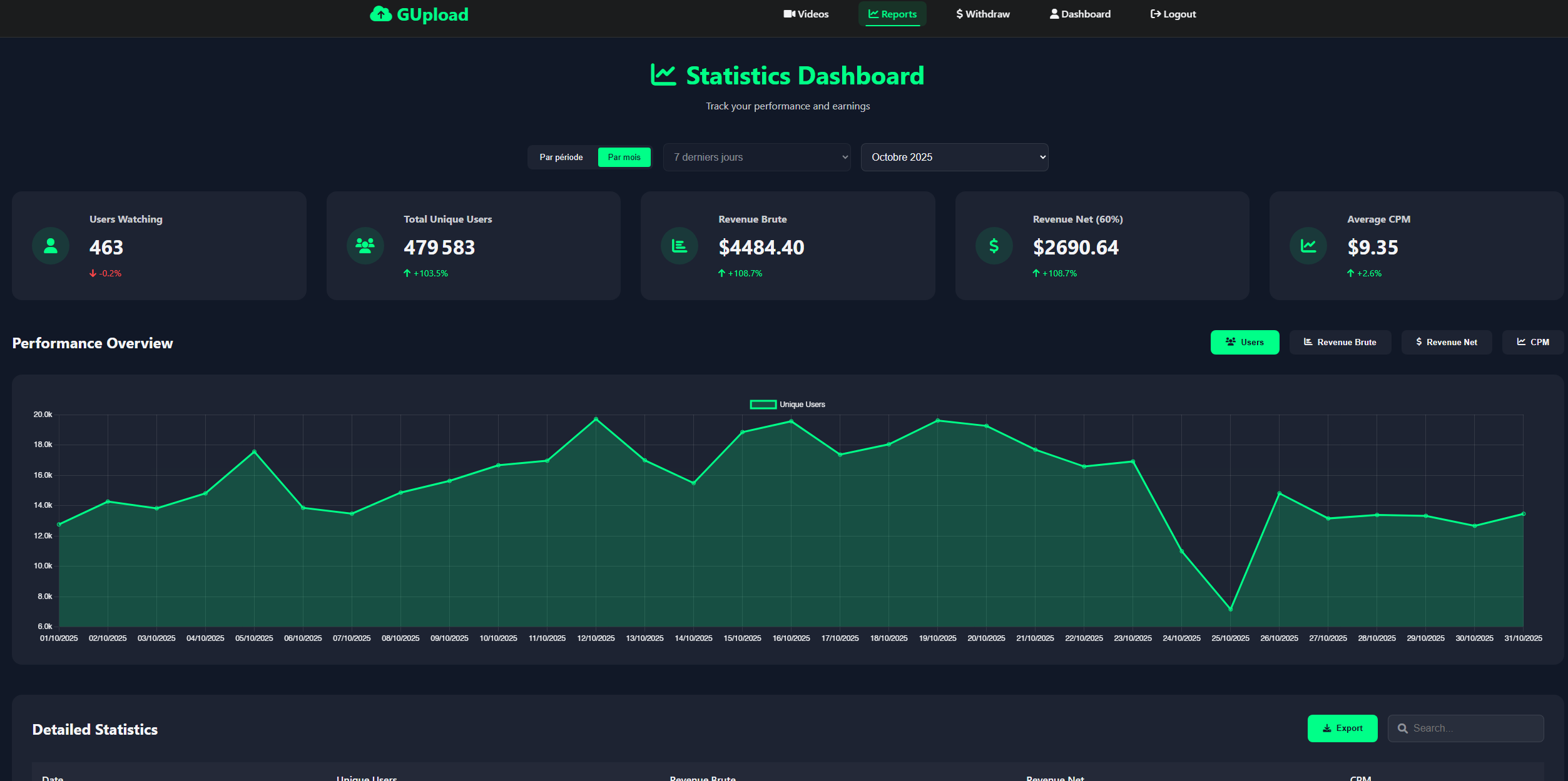Image resolution: width=1568 pixels, height=781 pixels.
Task: Open the Videos navigation tab
Action: pyautogui.click(x=806, y=14)
